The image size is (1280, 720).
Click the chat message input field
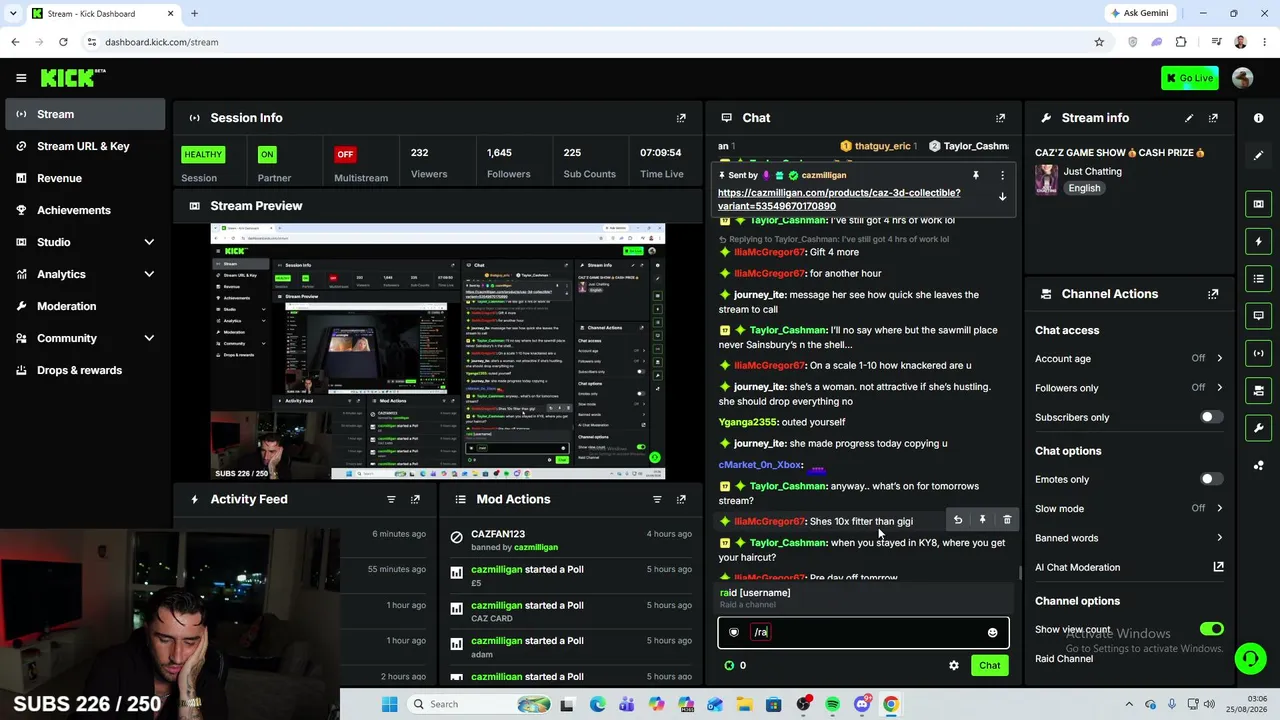[x=864, y=632]
